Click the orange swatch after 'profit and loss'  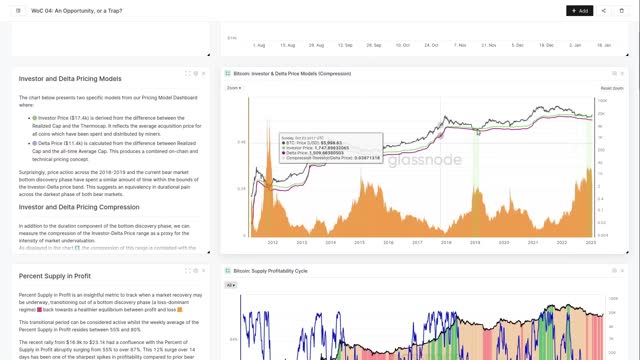coord(180,310)
